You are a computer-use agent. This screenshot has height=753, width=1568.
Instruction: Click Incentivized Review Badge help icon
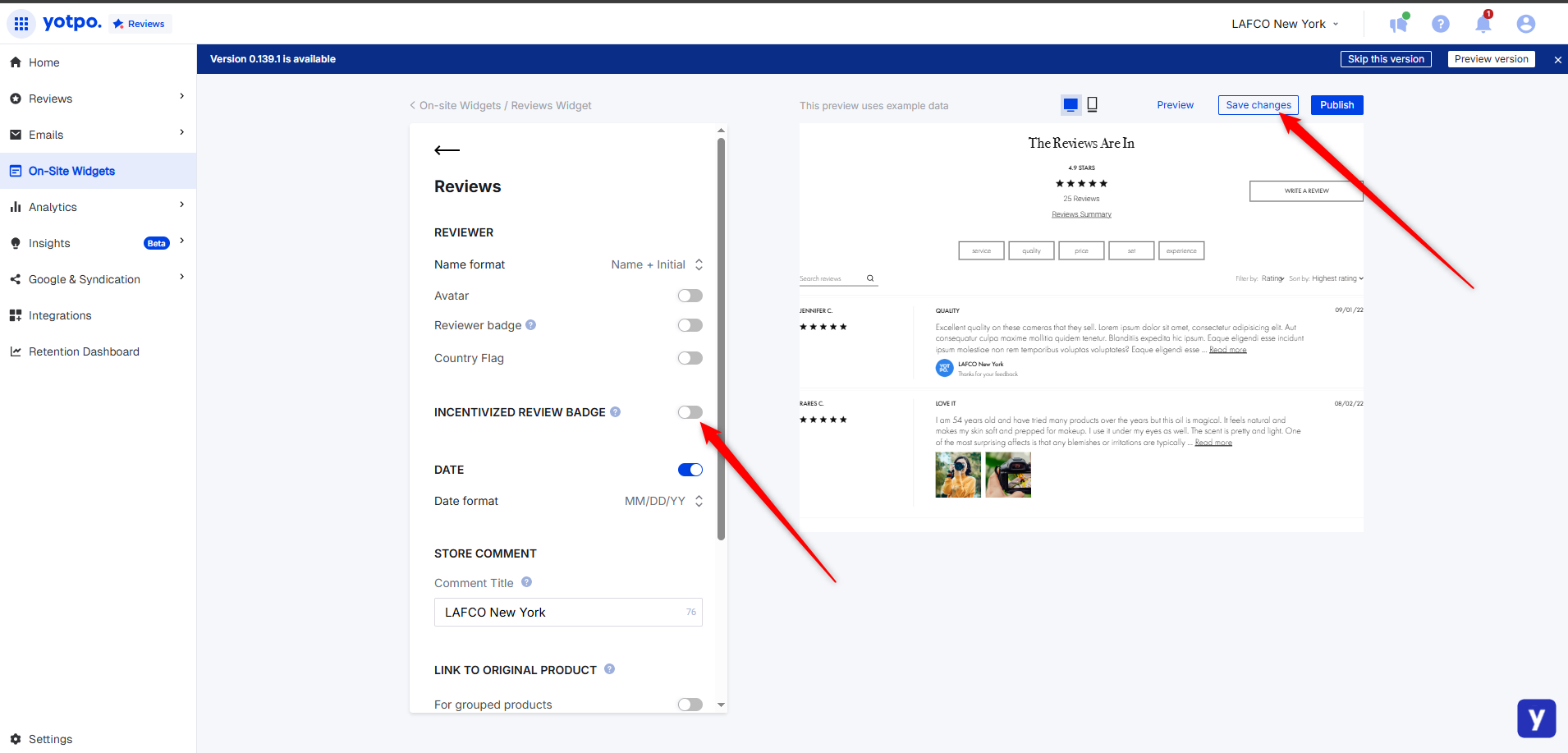coord(616,412)
